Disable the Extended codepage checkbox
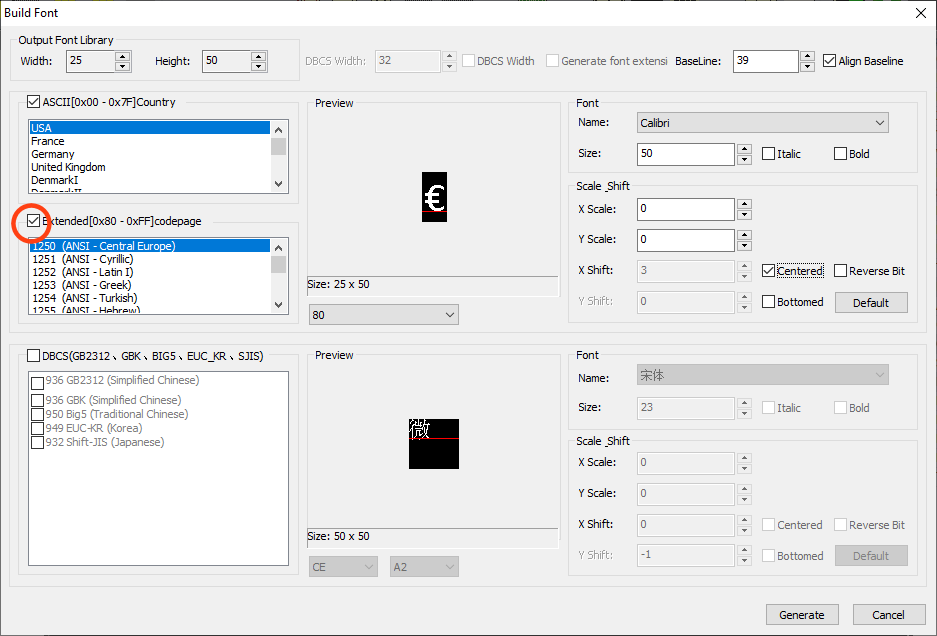 34,221
